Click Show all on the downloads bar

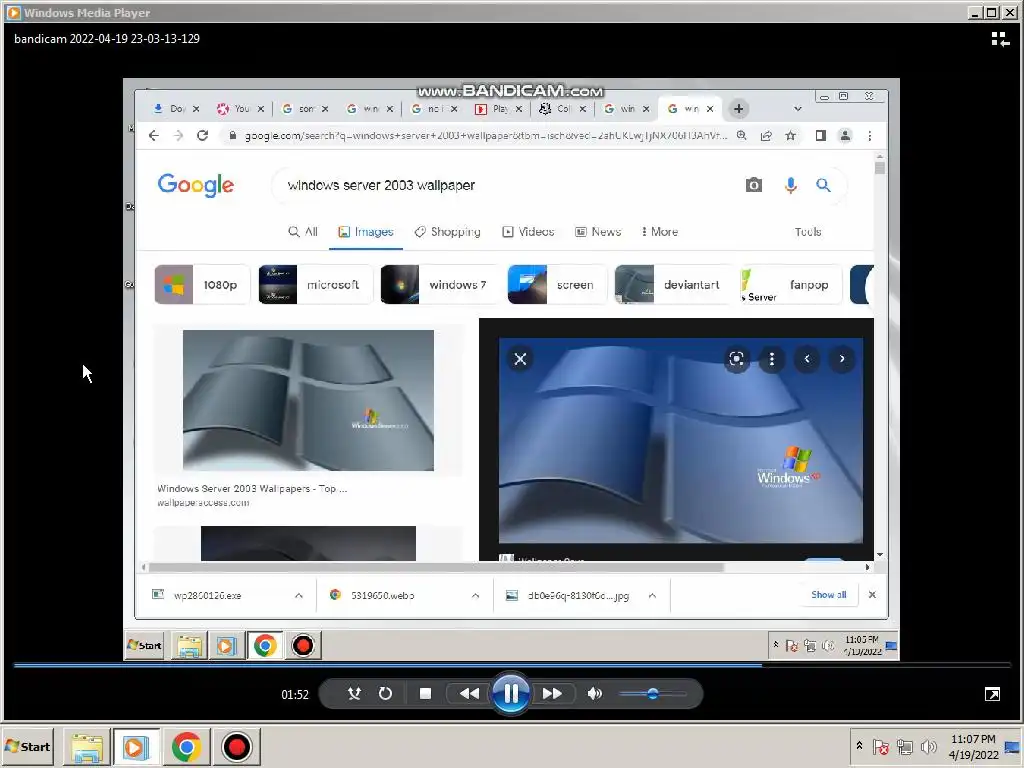828,595
